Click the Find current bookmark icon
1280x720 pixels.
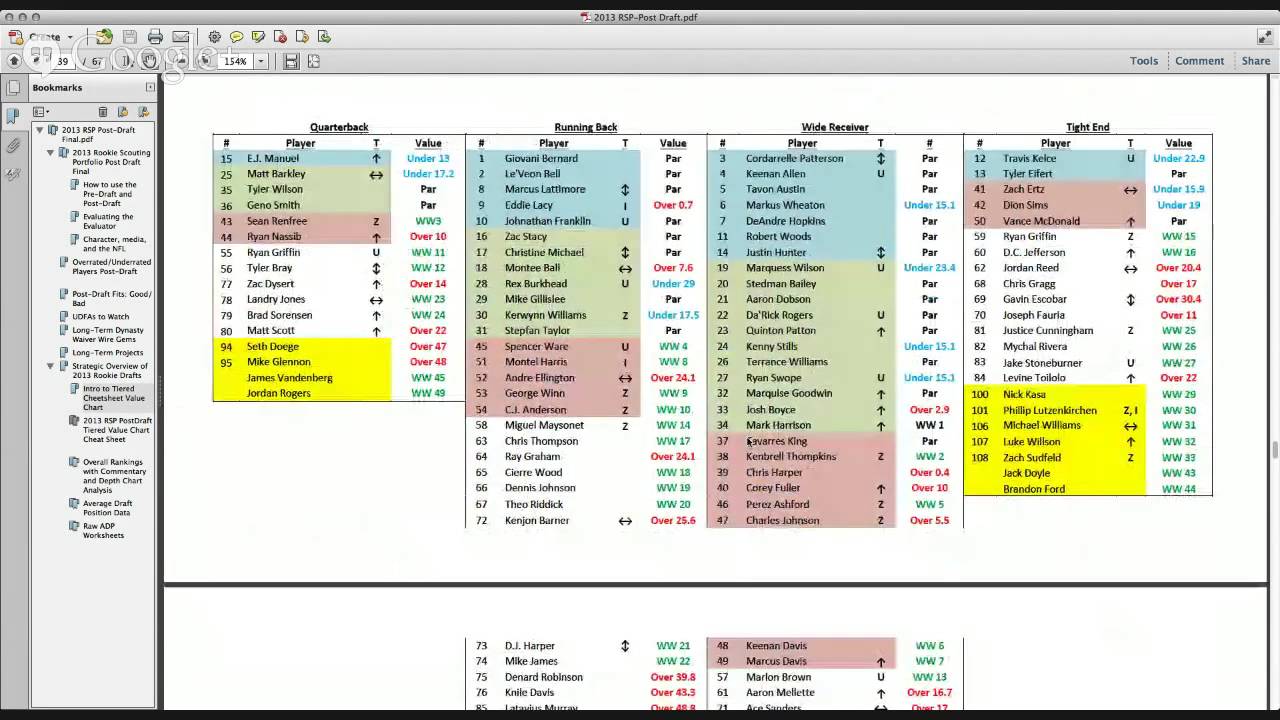tap(143, 111)
